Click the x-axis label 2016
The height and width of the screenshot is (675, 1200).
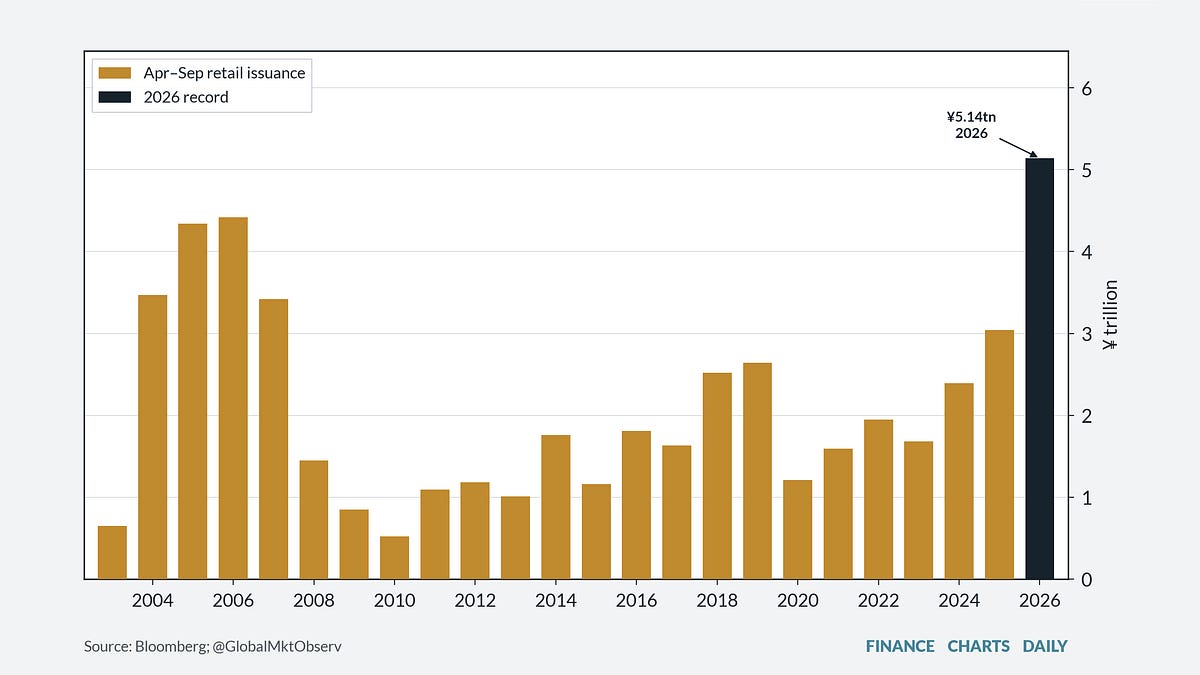click(636, 600)
